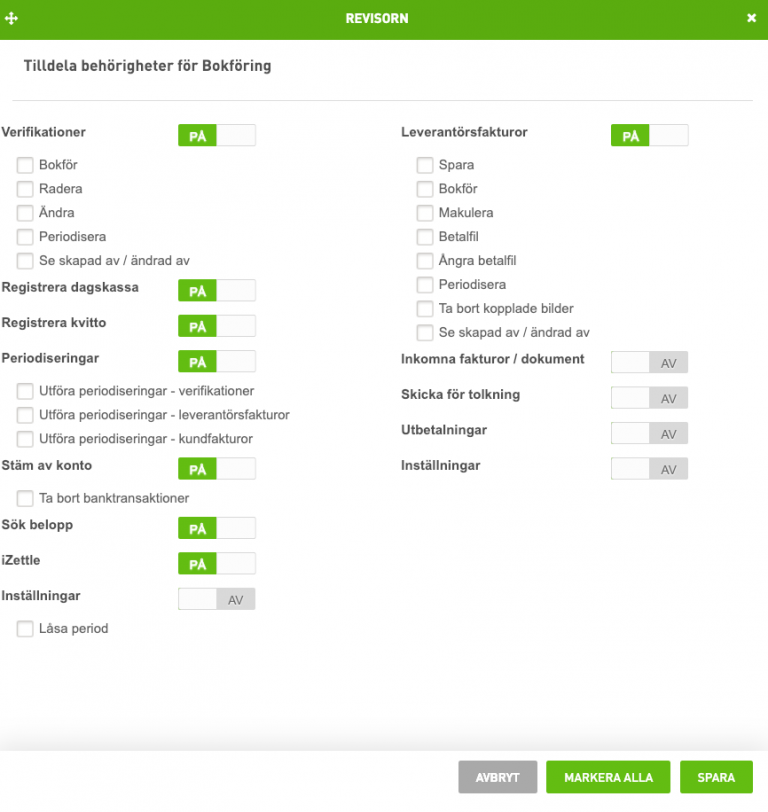Image resolution: width=768 pixels, height=812 pixels.
Task: Enable the Utbetalningar toggle
Action: tap(649, 433)
